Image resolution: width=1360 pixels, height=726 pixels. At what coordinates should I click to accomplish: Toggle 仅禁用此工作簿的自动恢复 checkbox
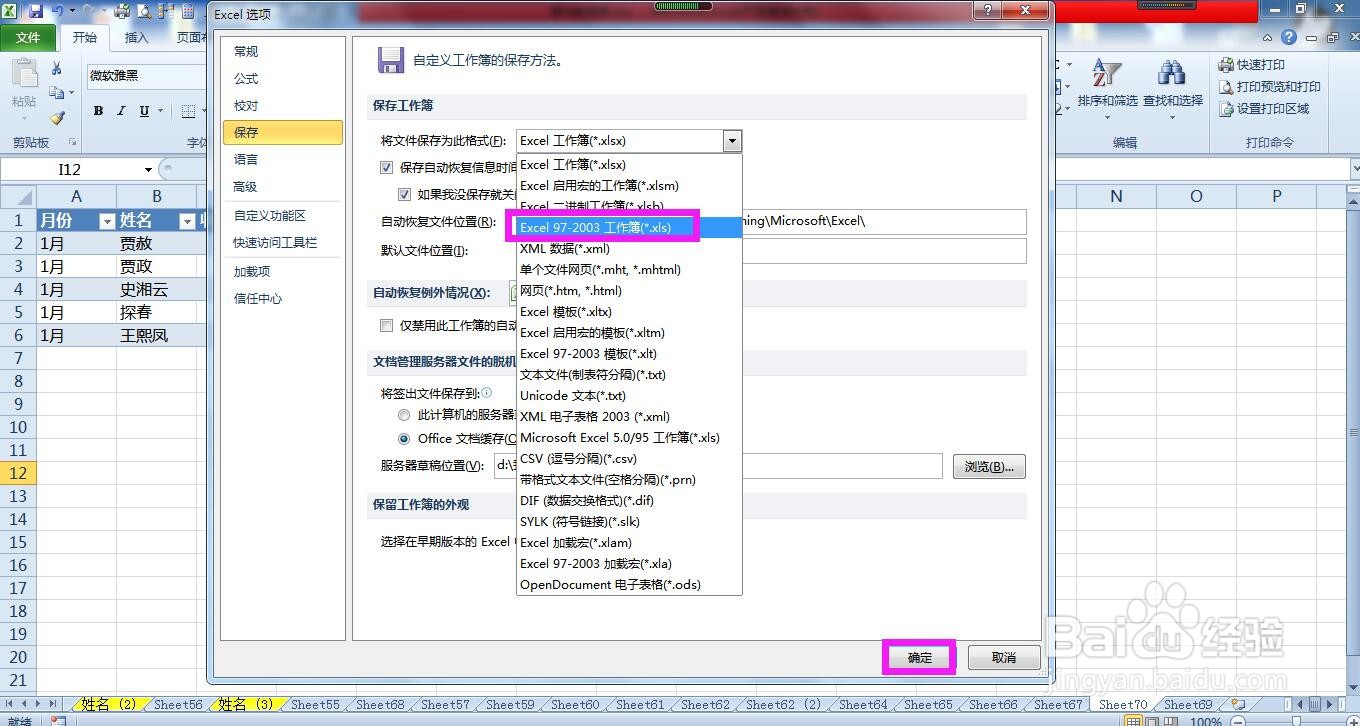(x=386, y=325)
